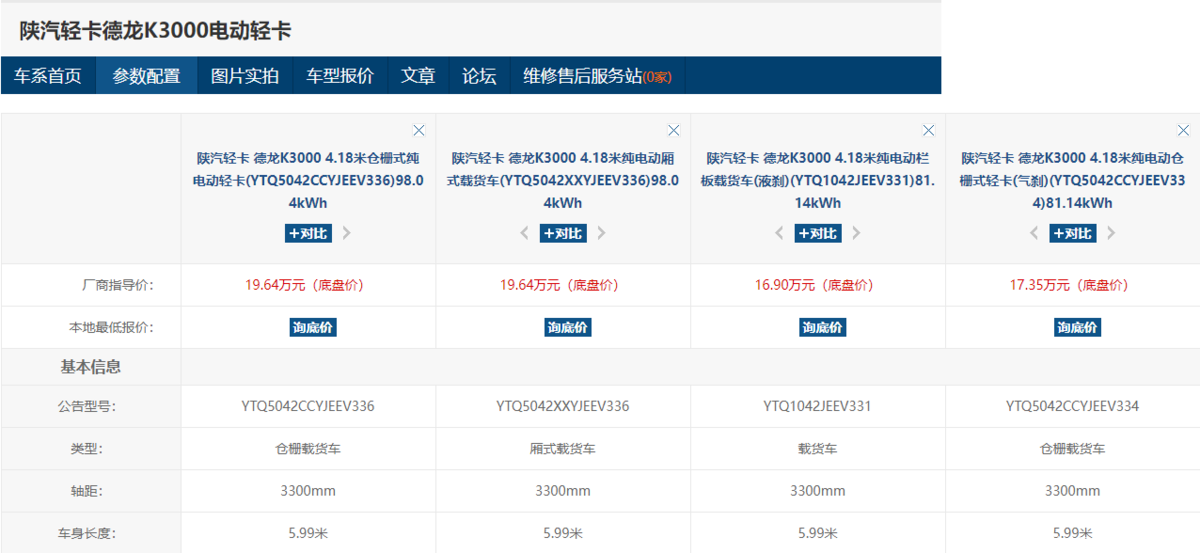Go to the 文章 tab
Screen dimensions: 1200x553
coord(418,76)
